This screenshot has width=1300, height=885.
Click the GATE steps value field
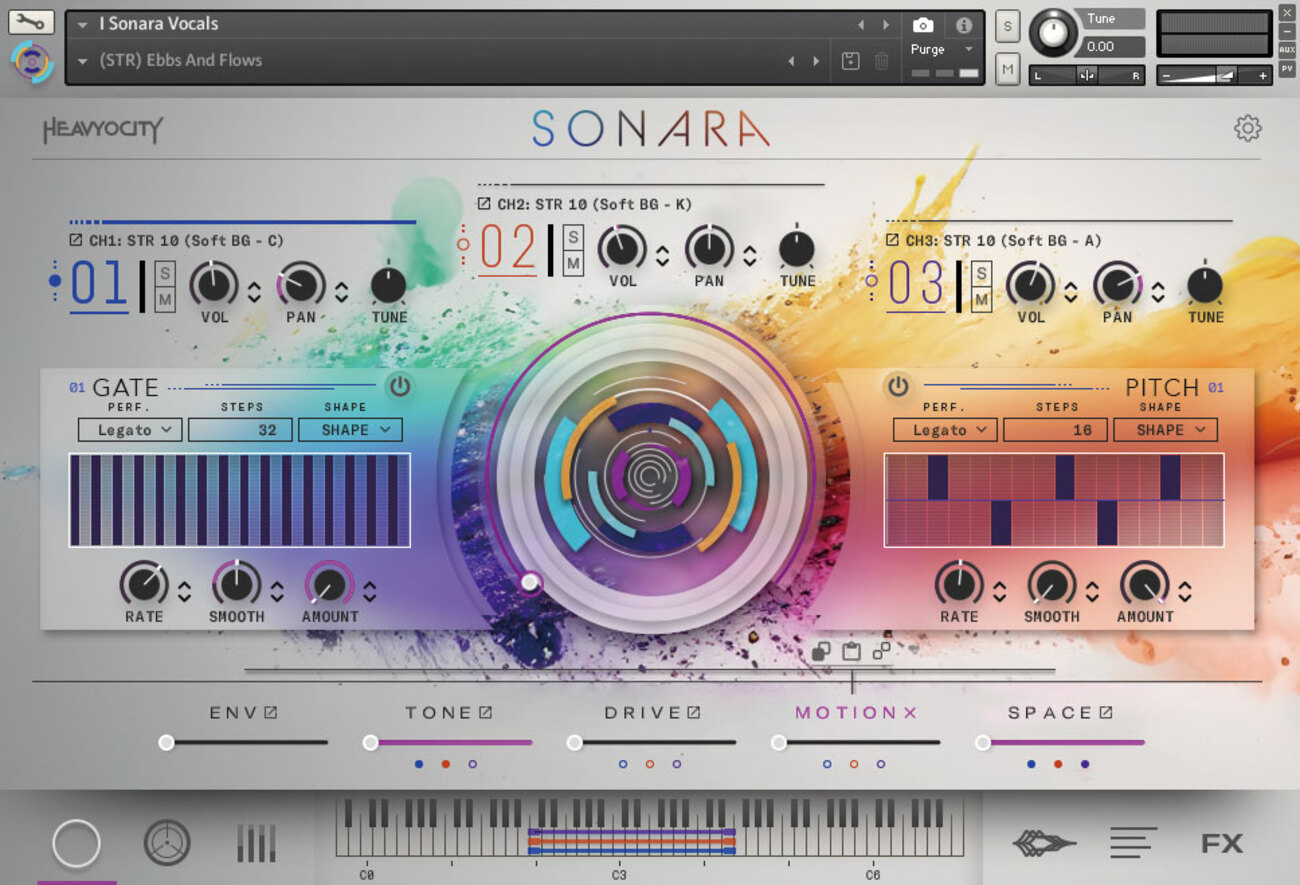tap(240, 430)
